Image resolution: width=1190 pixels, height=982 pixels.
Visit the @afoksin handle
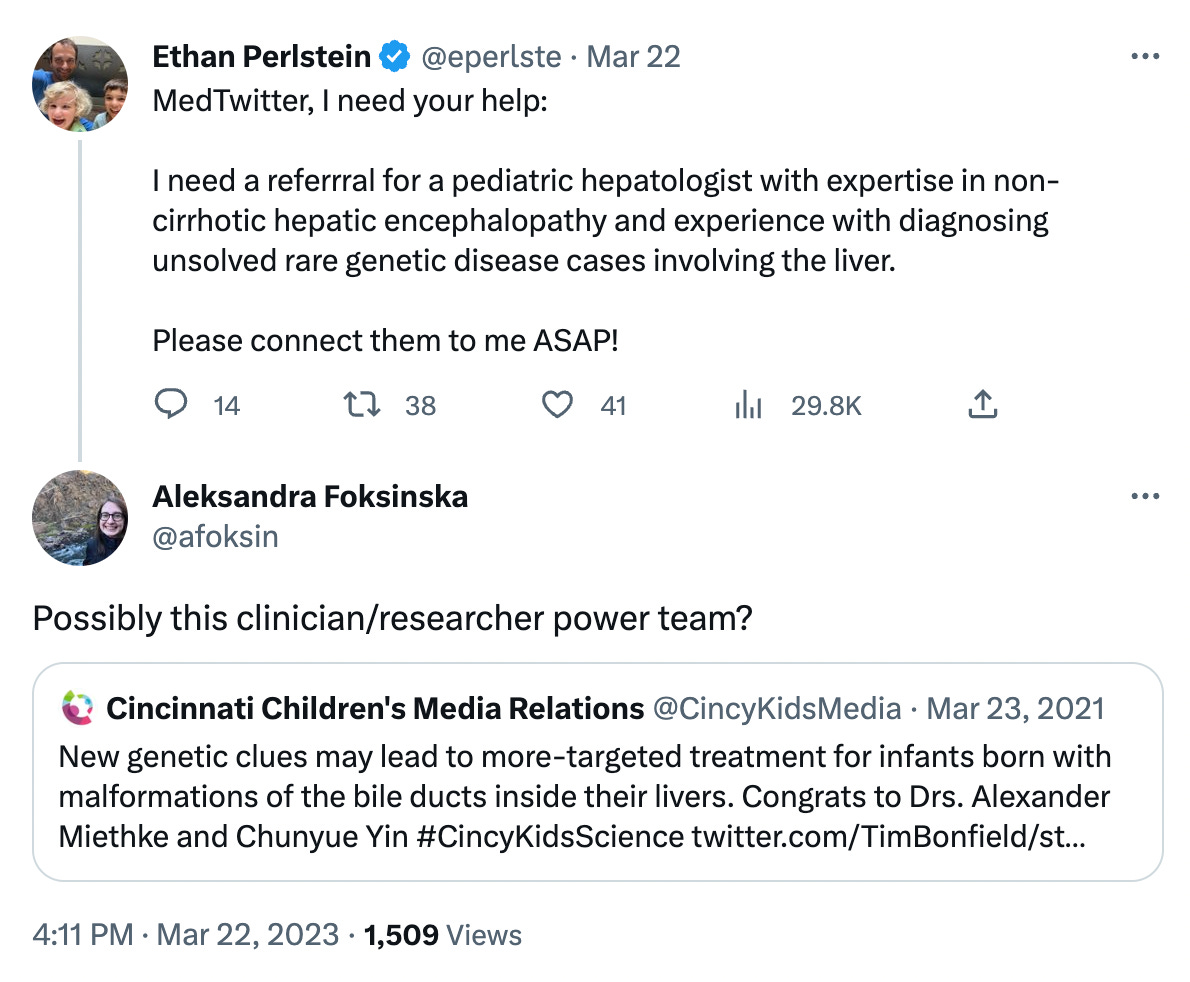[216, 537]
